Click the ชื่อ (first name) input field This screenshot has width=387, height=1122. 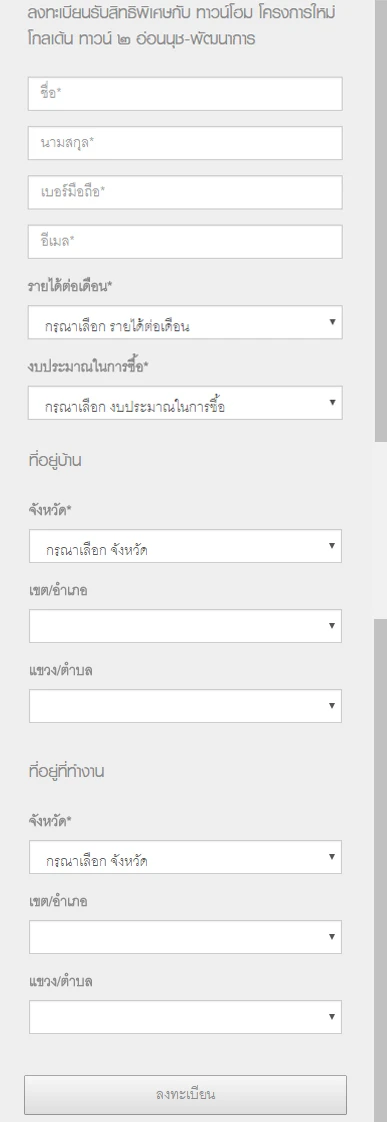(185, 94)
